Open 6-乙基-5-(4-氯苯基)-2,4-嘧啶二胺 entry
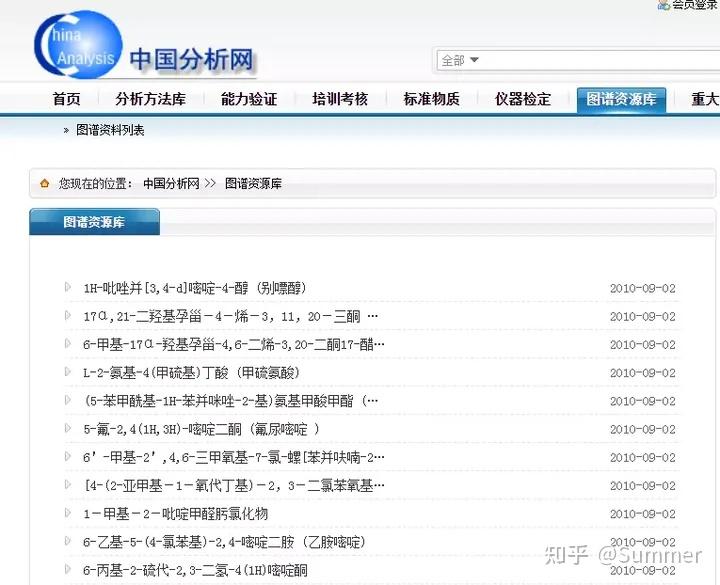This screenshot has height=585, width=720. [225, 542]
